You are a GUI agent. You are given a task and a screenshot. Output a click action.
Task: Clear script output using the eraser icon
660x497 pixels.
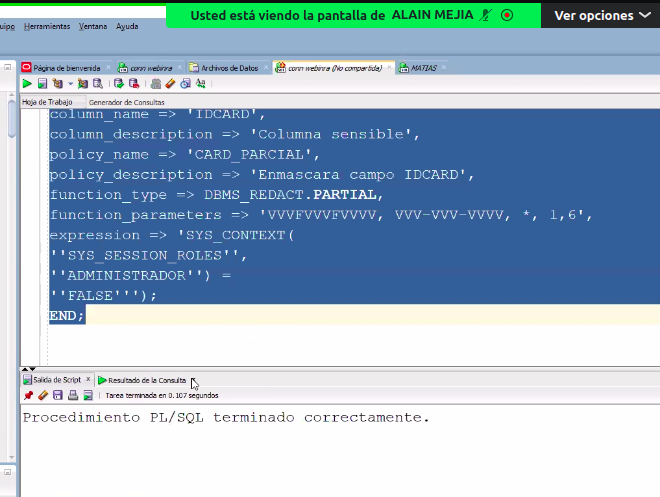coord(43,396)
